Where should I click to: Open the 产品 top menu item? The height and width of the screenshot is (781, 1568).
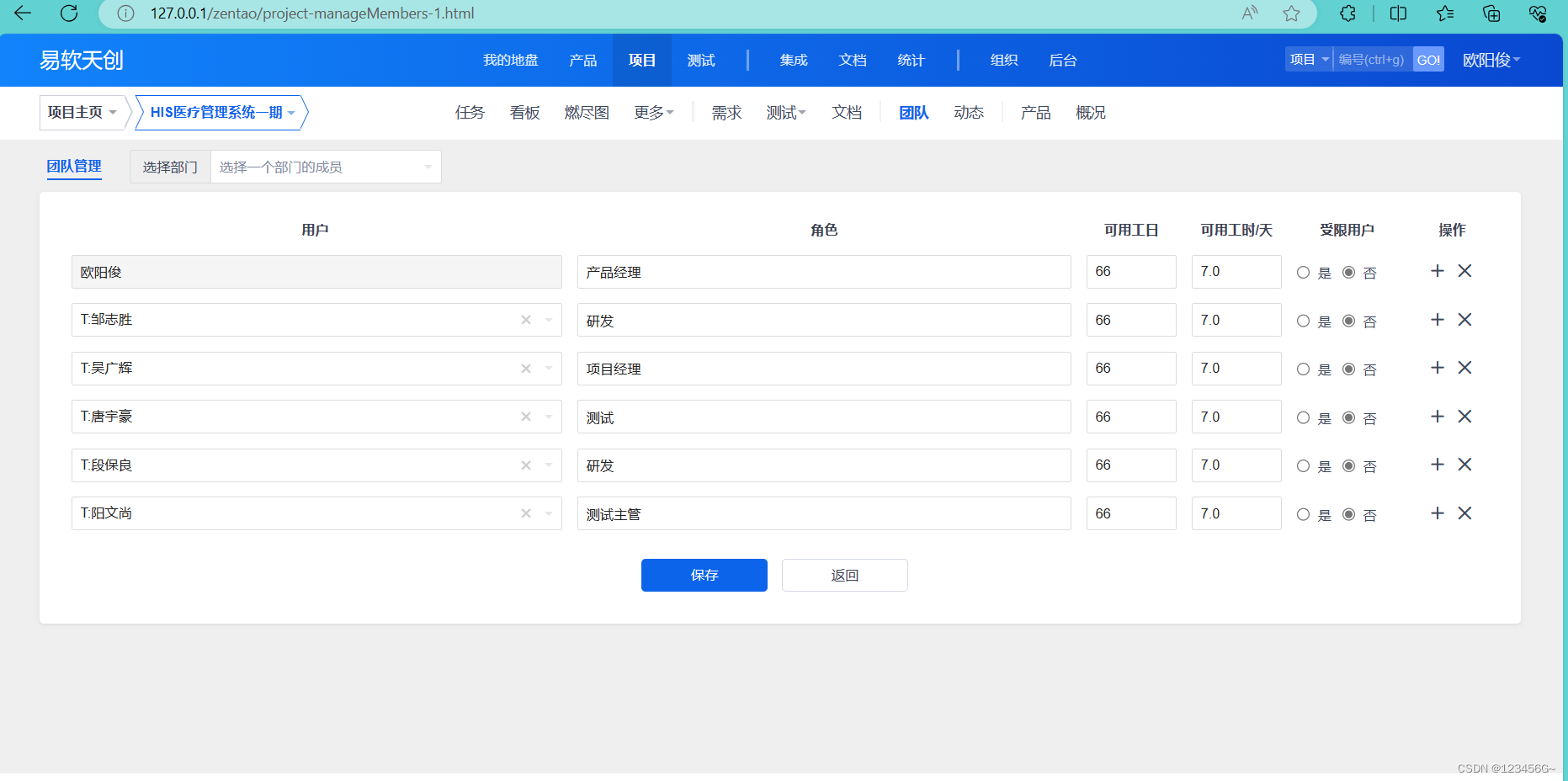tap(582, 60)
